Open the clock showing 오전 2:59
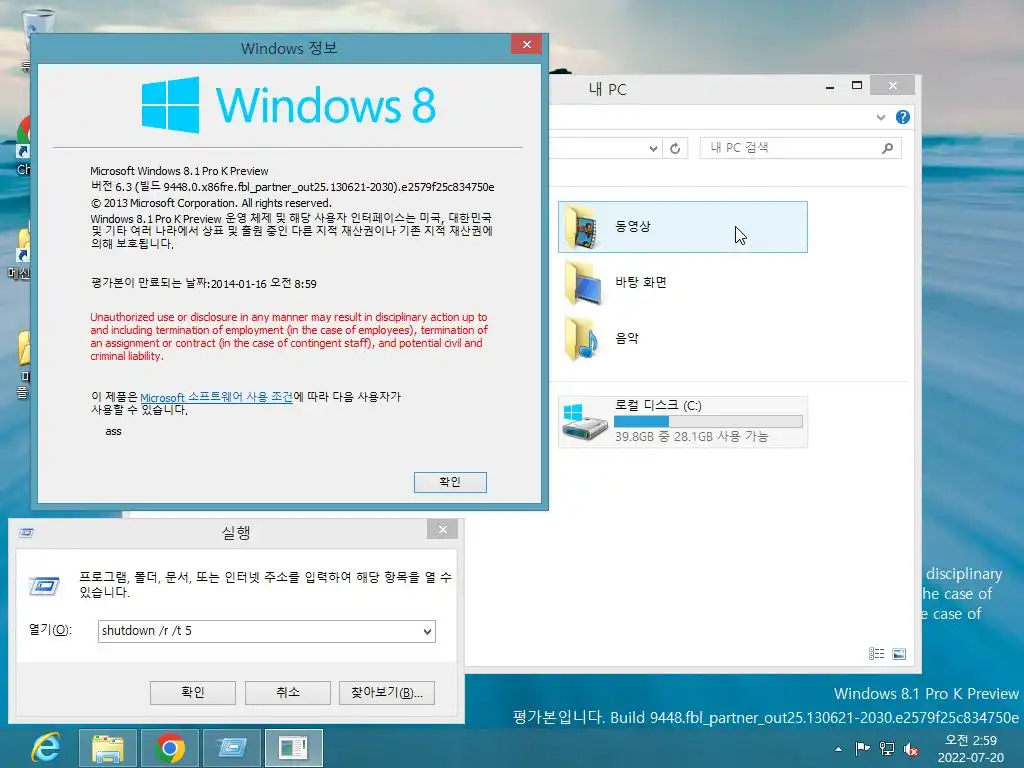This screenshot has width=1024, height=768. point(970,741)
